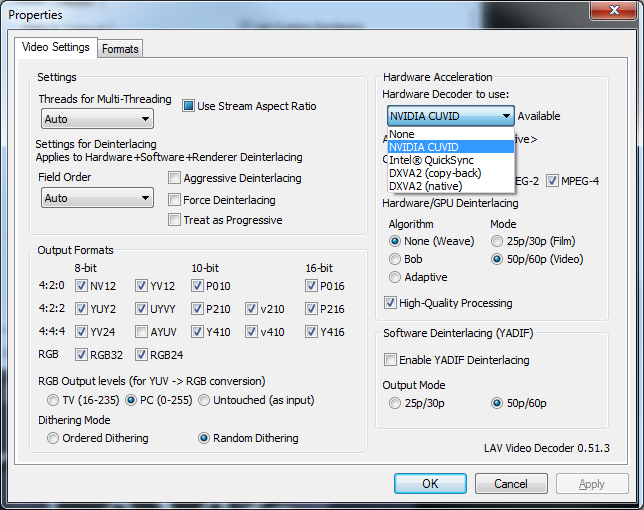Choose DXVA2 (native) in decoder list
This screenshot has height=510, width=644.
tap(451, 186)
